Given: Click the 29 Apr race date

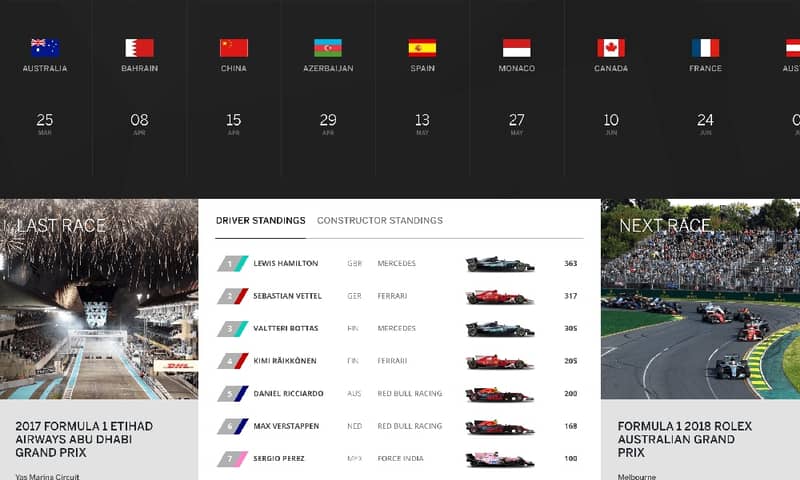Looking at the screenshot, I should [328, 123].
